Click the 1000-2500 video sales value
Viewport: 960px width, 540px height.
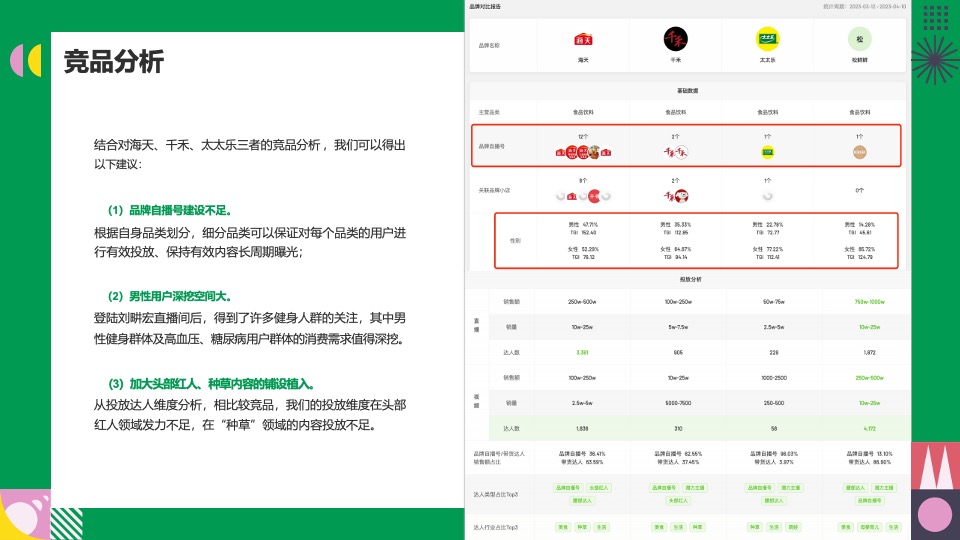coord(774,378)
